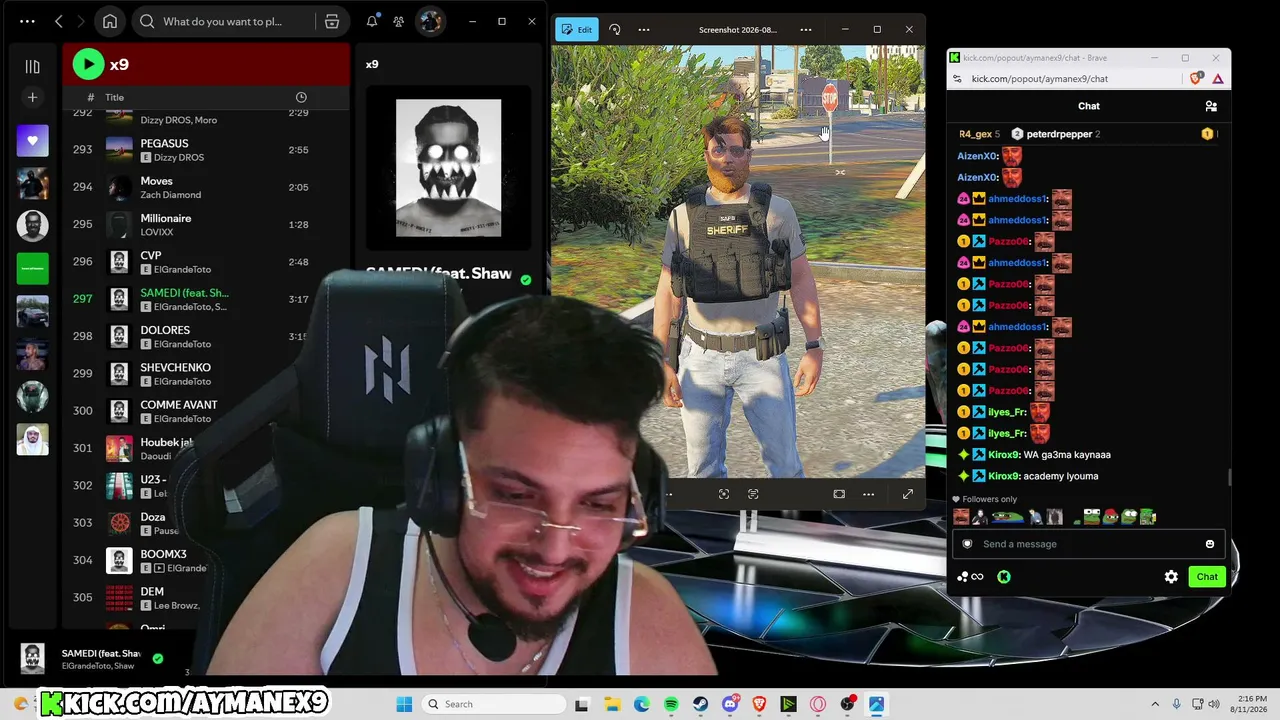Image resolution: width=1280 pixels, height=720 pixels.
Task: Open Liked Songs in Spotify sidebar
Action: tap(32, 141)
